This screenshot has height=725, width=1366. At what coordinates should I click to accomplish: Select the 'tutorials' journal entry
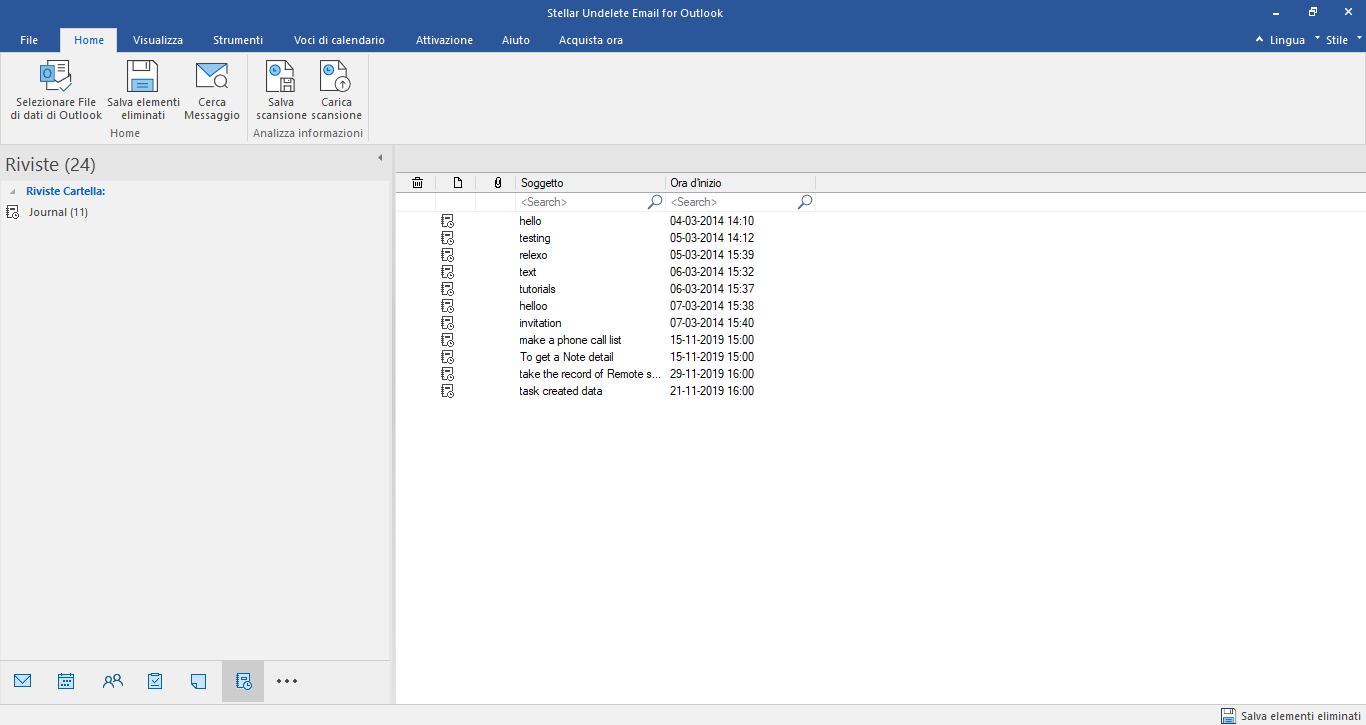point(537,289)
